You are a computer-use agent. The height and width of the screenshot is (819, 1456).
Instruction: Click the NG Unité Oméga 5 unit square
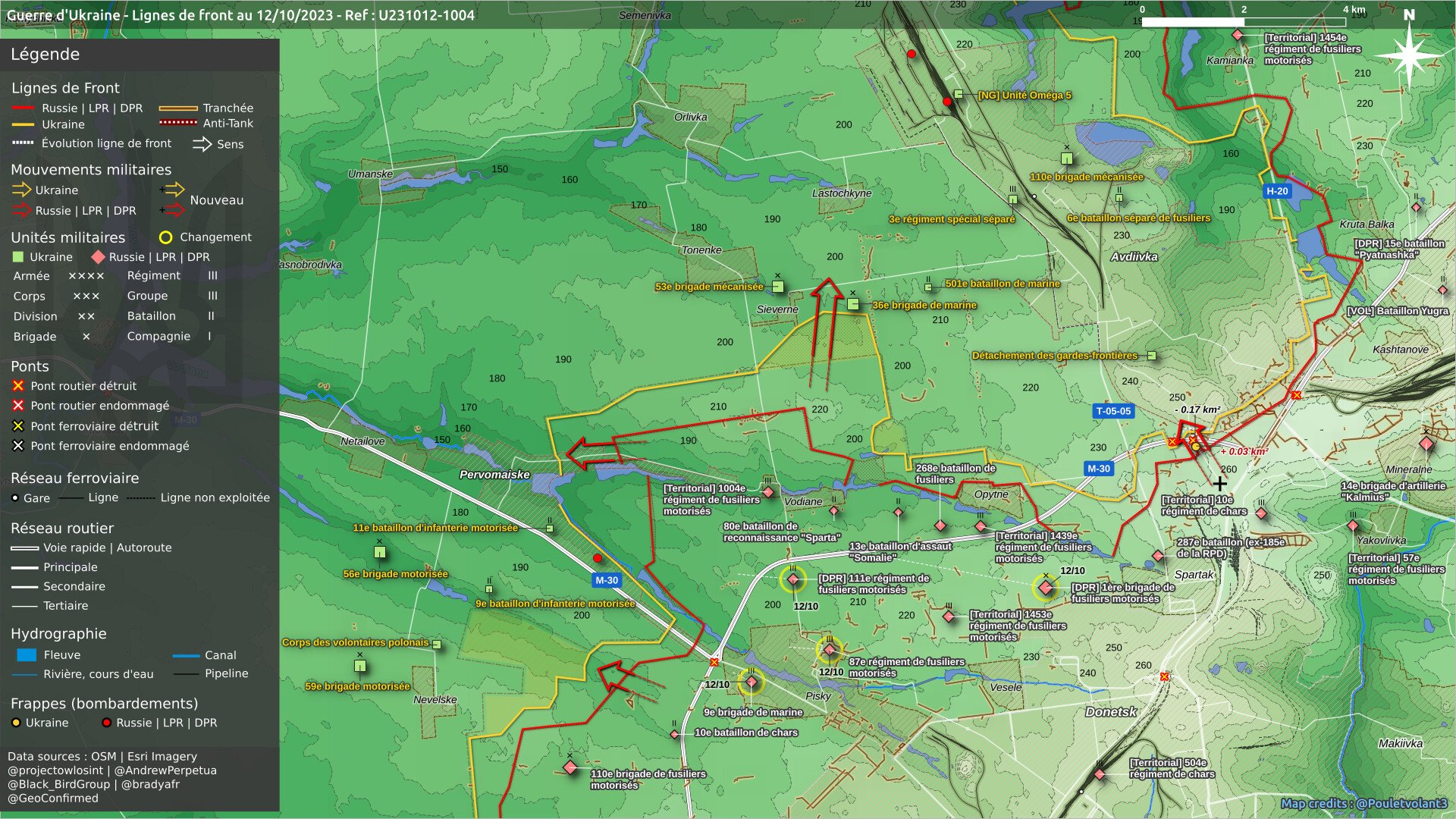[x=959, y=94]
